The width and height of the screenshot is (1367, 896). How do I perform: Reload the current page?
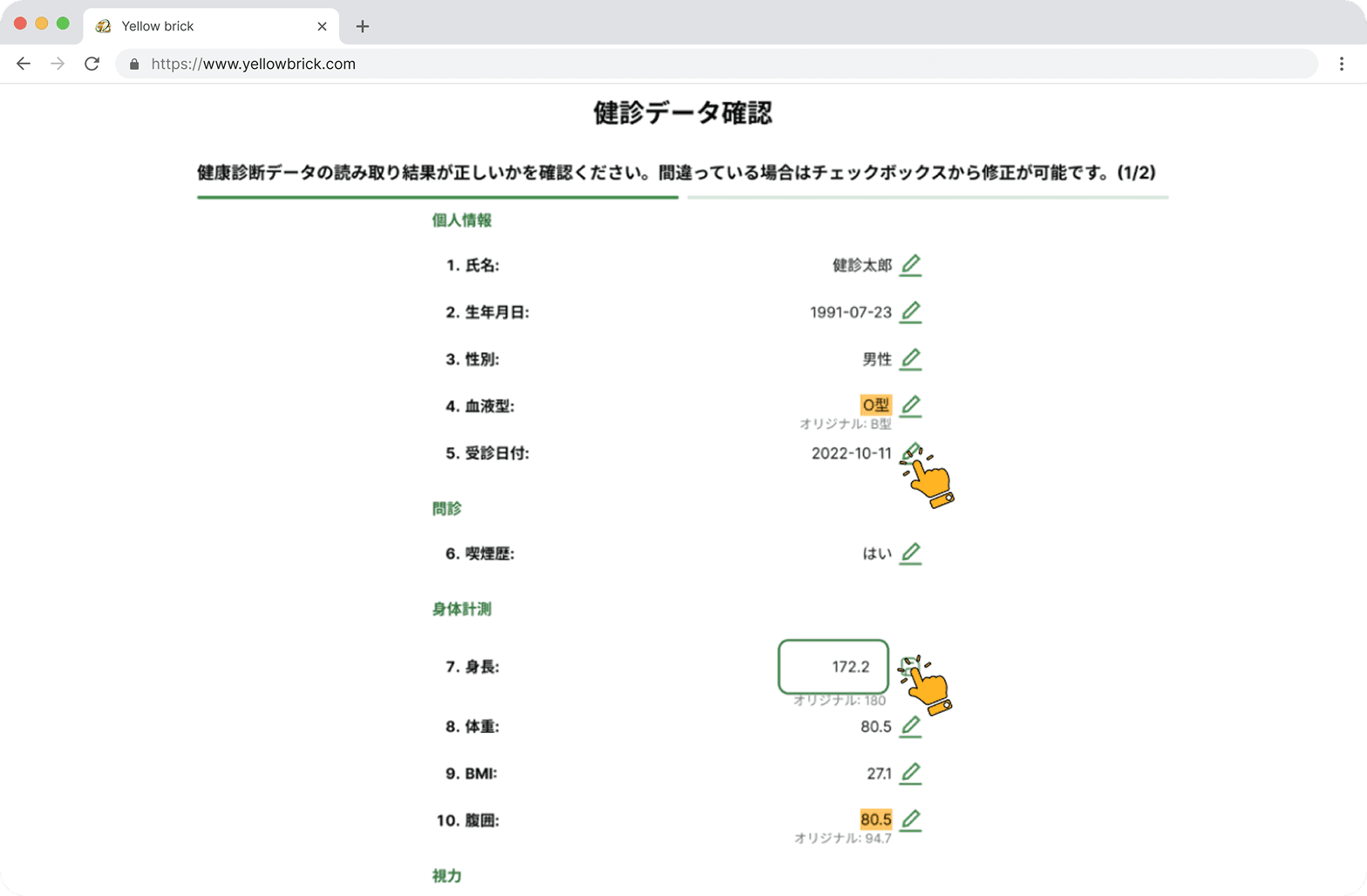point(92,64)
